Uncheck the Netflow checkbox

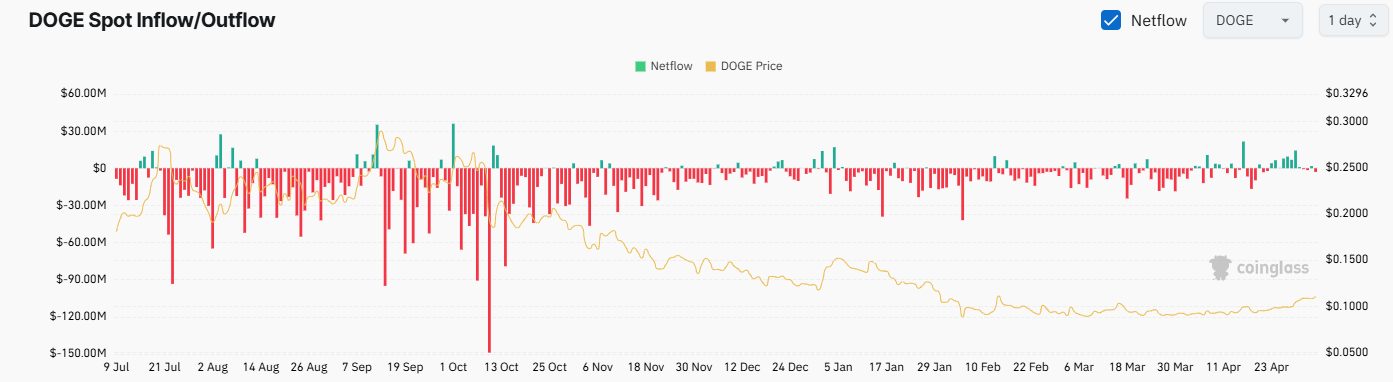[x=1110, y=20]
